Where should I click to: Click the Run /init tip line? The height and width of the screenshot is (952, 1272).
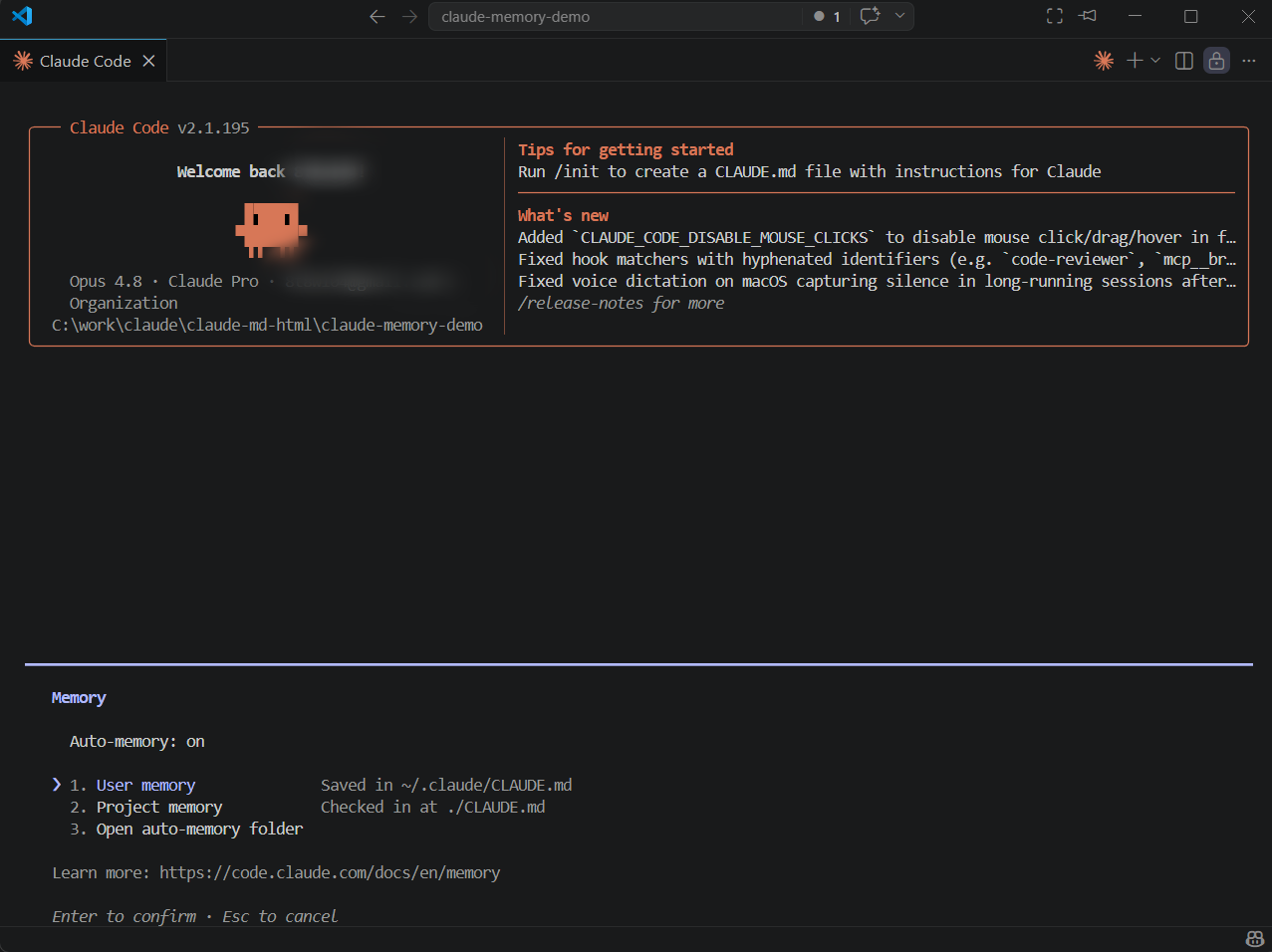[x=809, y=172]
